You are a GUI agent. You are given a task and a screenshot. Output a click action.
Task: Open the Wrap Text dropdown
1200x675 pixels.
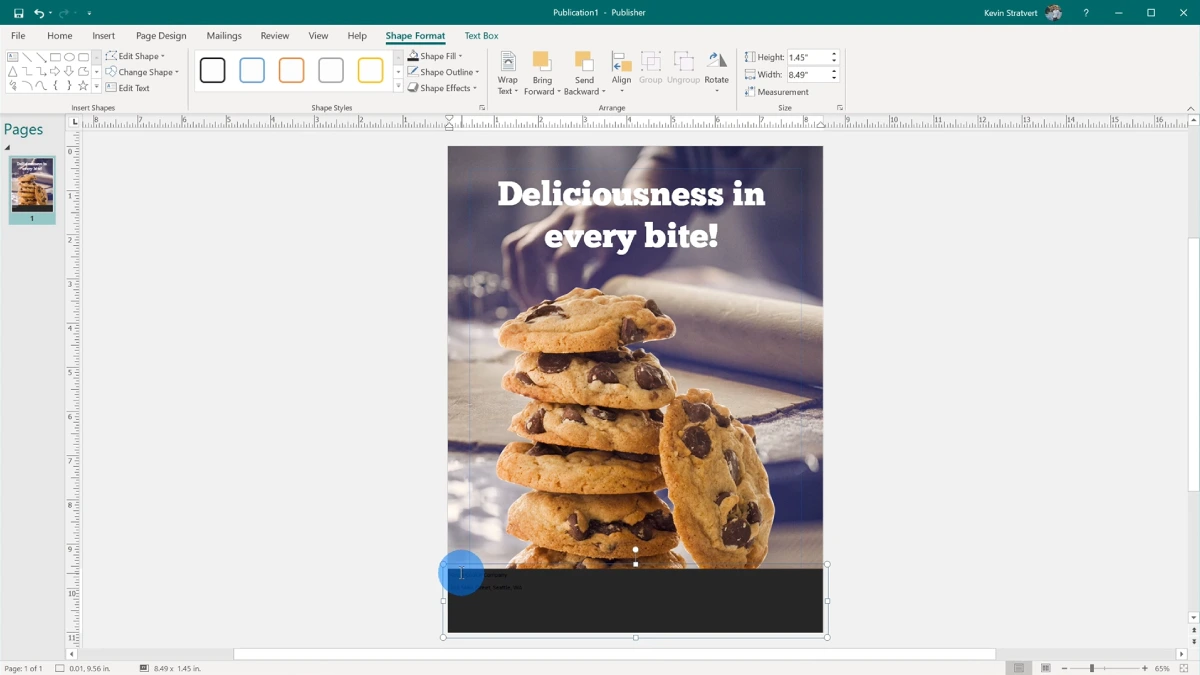[x=508, y=74]
